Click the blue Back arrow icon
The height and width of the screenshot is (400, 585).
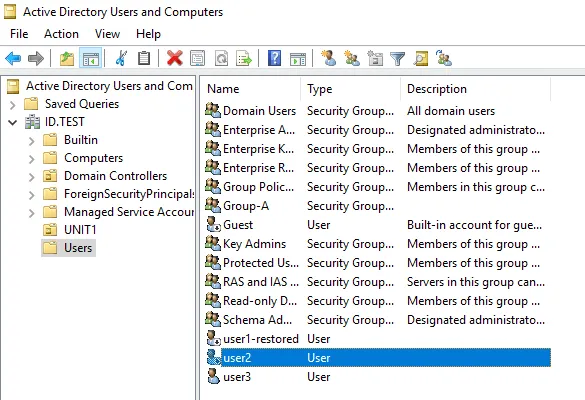point(13,58)
